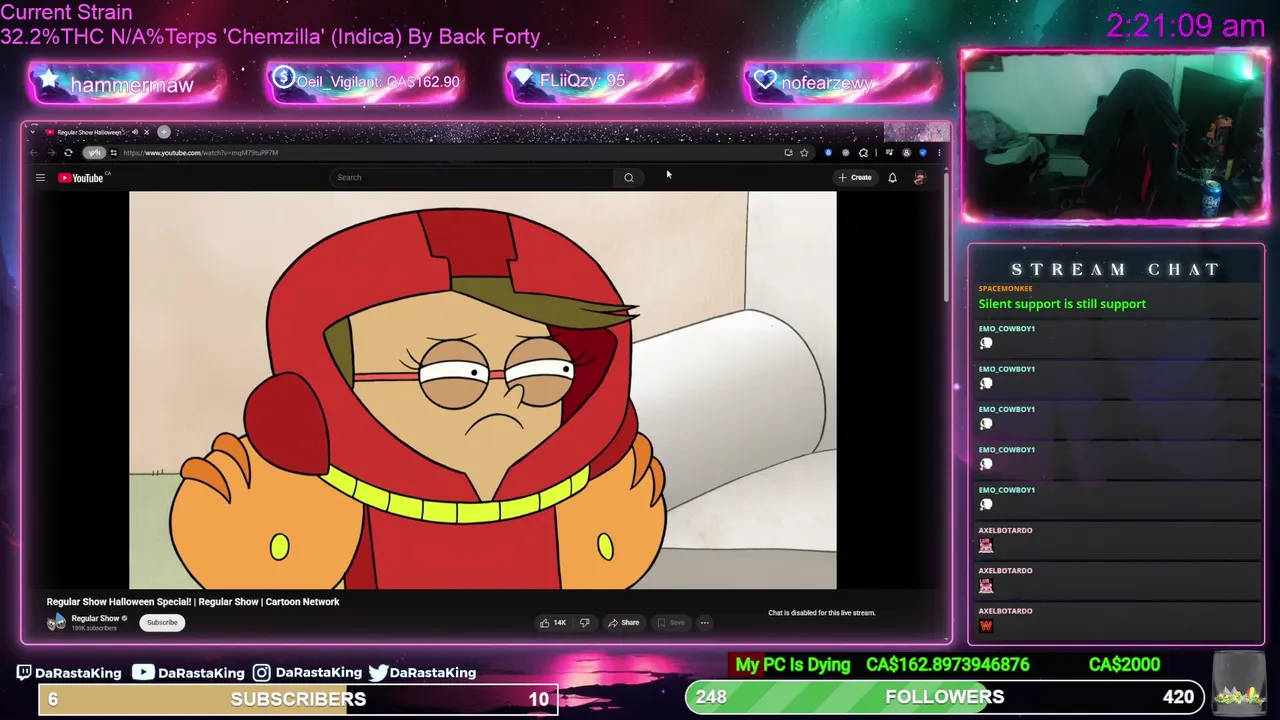Screen dimensions: 1280x720
Task: Open the Regular Show channel avatar
Action: (56, 622)
